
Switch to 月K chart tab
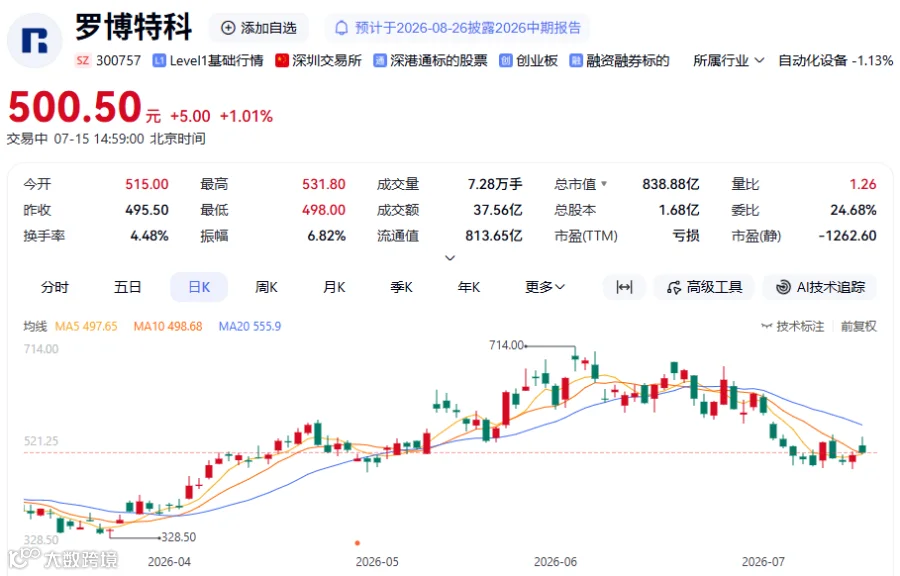334,287
